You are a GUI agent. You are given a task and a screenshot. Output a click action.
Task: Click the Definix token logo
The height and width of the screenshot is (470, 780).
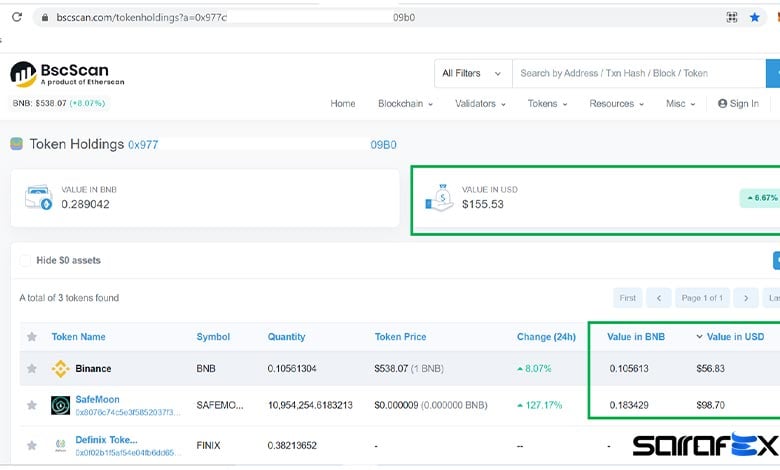pyautogui.click(x=61, y=445)
